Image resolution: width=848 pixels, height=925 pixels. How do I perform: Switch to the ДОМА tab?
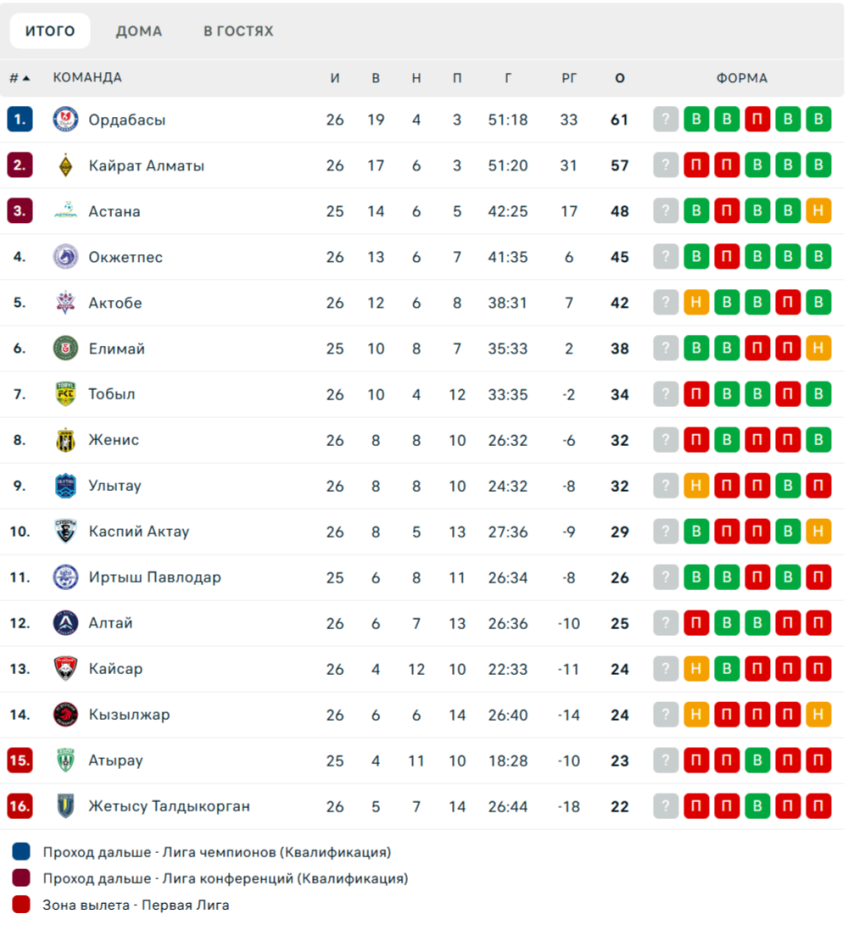click(x=139, y=31)
